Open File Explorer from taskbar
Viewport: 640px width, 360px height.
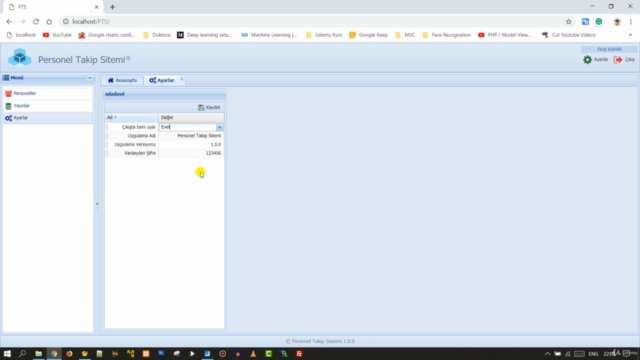[38, 353]
